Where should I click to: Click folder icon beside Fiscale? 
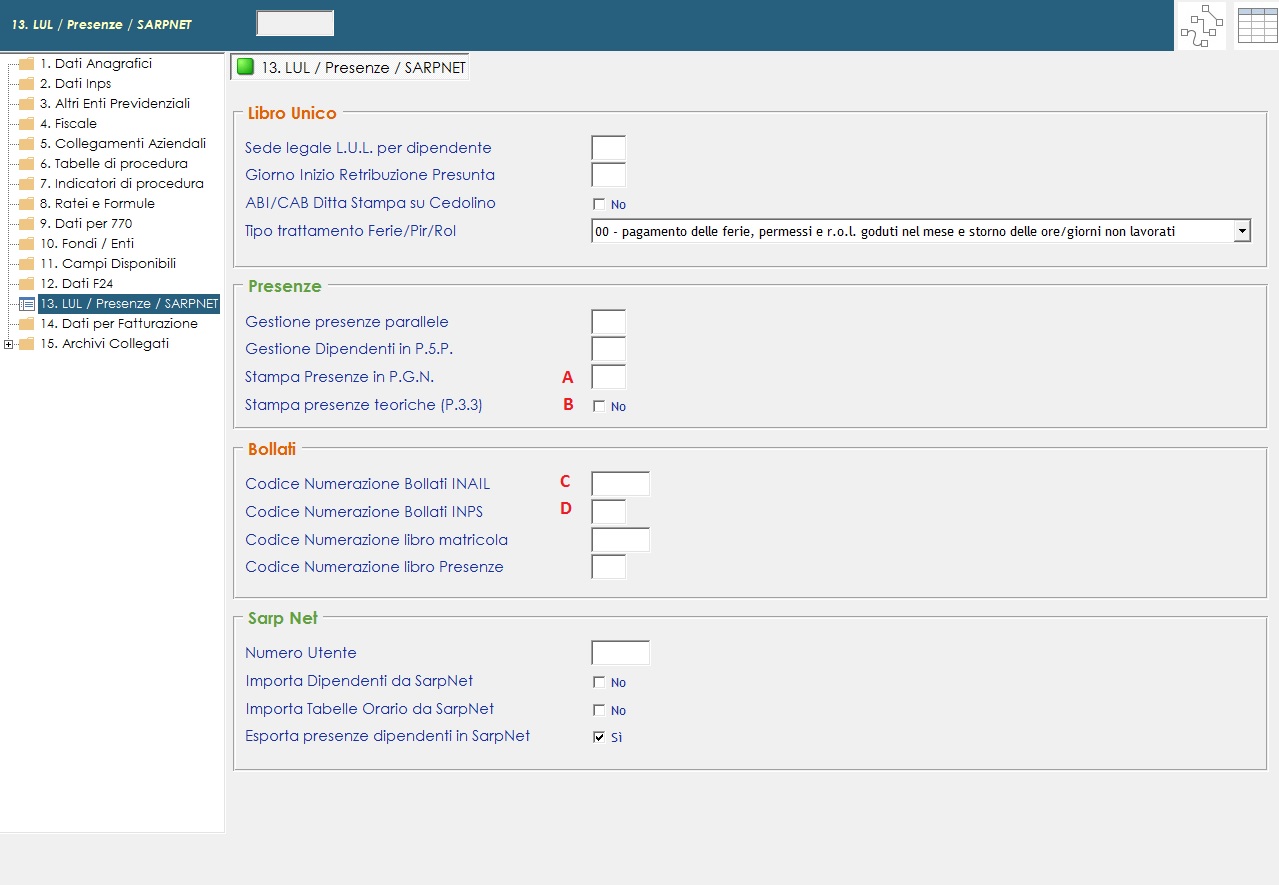pyautogui.click(x=27, y=124)
